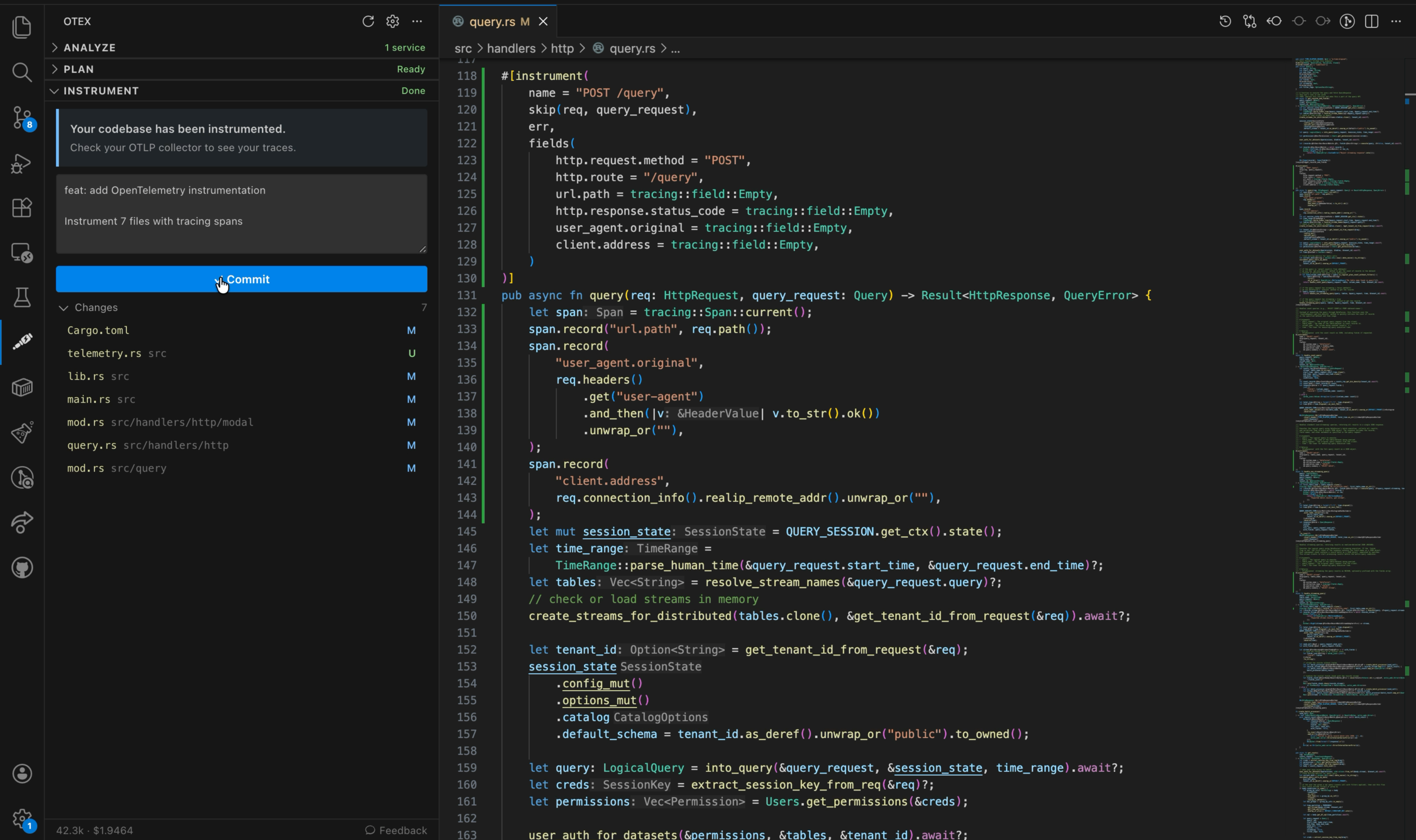Click the Changes count 7
The width and height of the screenshot is (1416, 840).
(x=423, y=307)
